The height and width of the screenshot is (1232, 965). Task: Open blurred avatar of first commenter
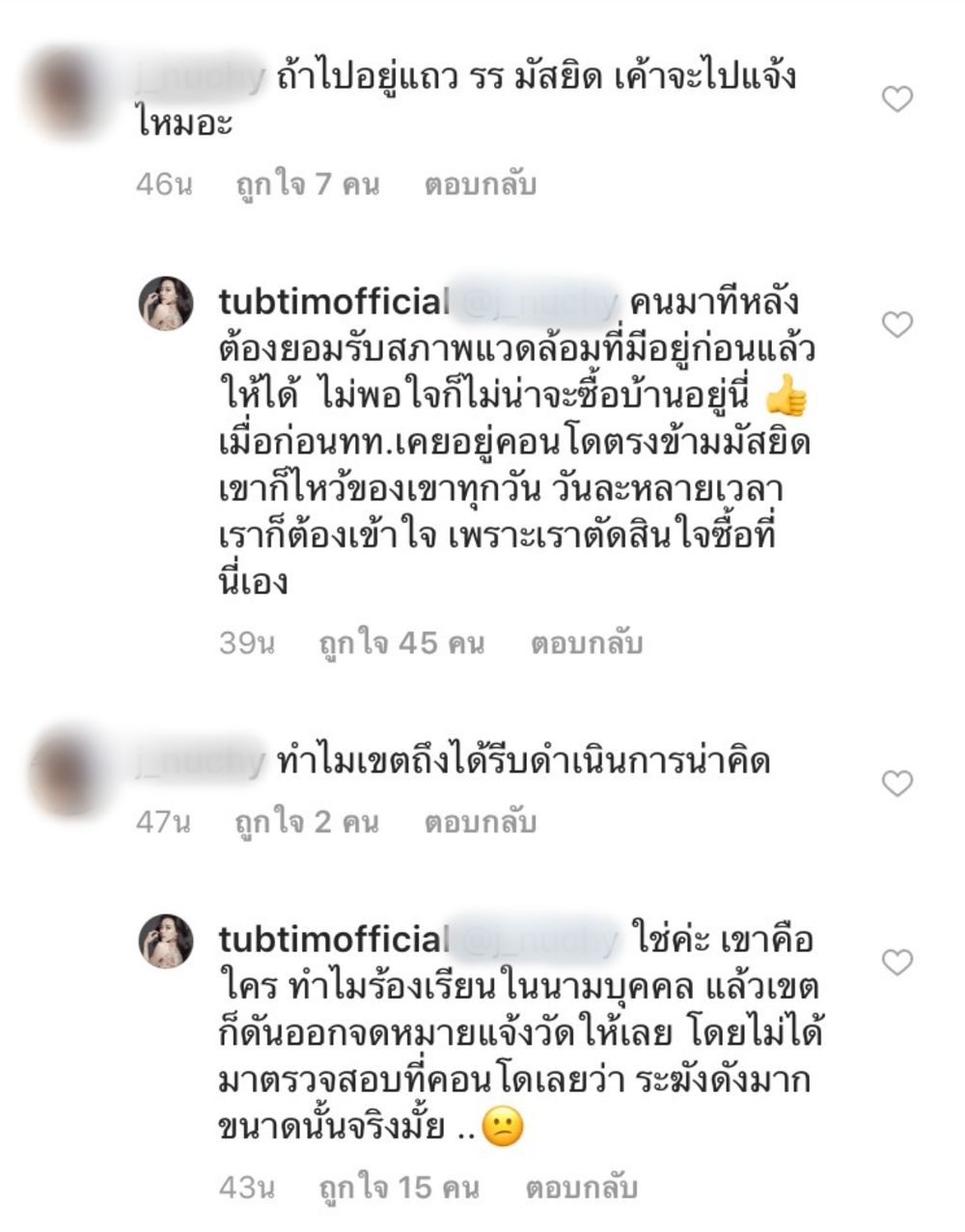click(x=68, y=95)
